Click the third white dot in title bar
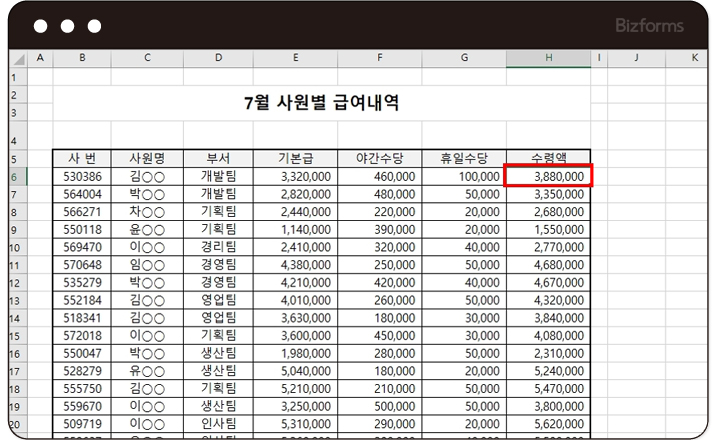Image resolution: width=715 pixels, height=440 pixels. click(94, 26)
